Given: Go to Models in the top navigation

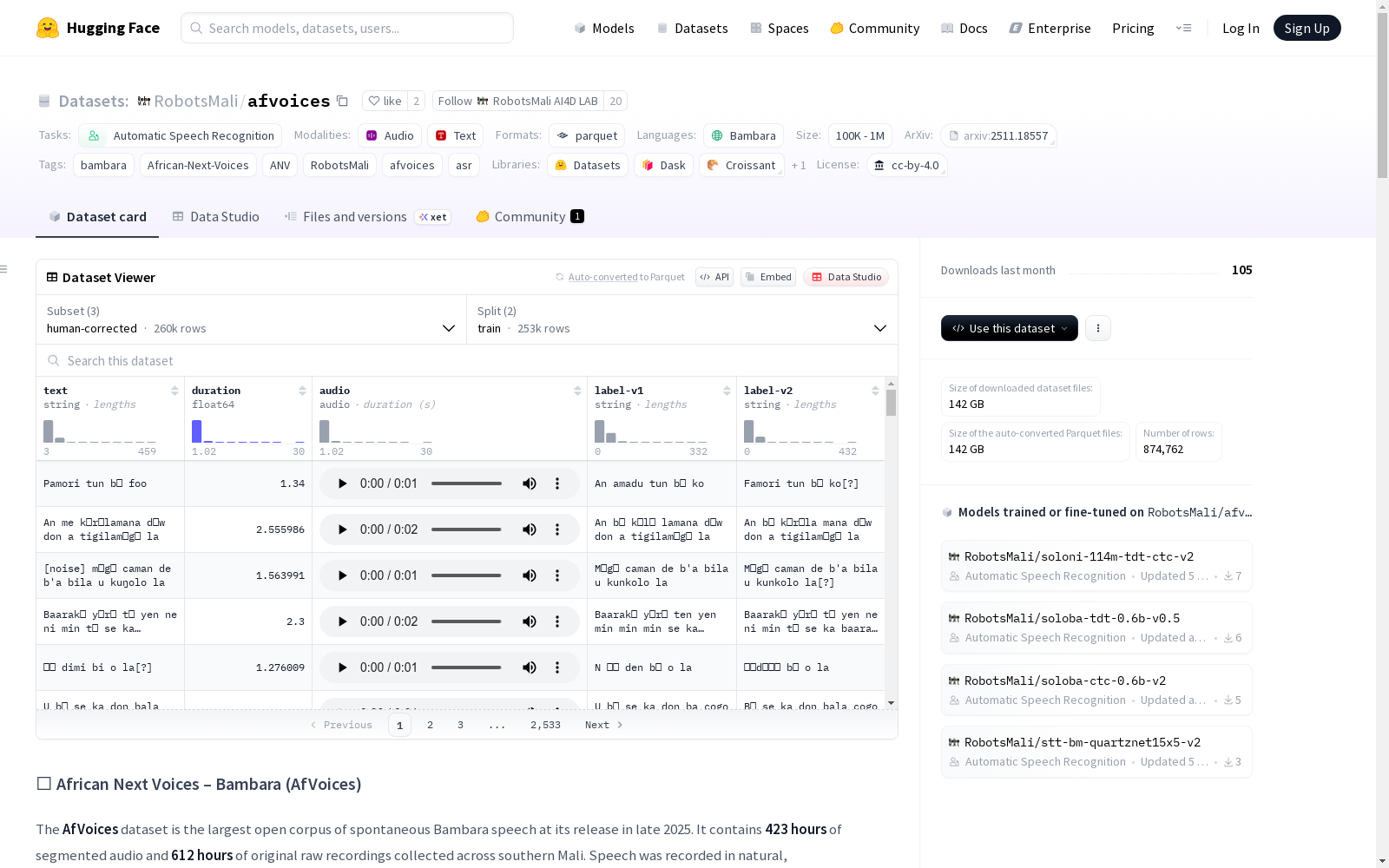Looking at the screenshot, I should tap(604, 28).
